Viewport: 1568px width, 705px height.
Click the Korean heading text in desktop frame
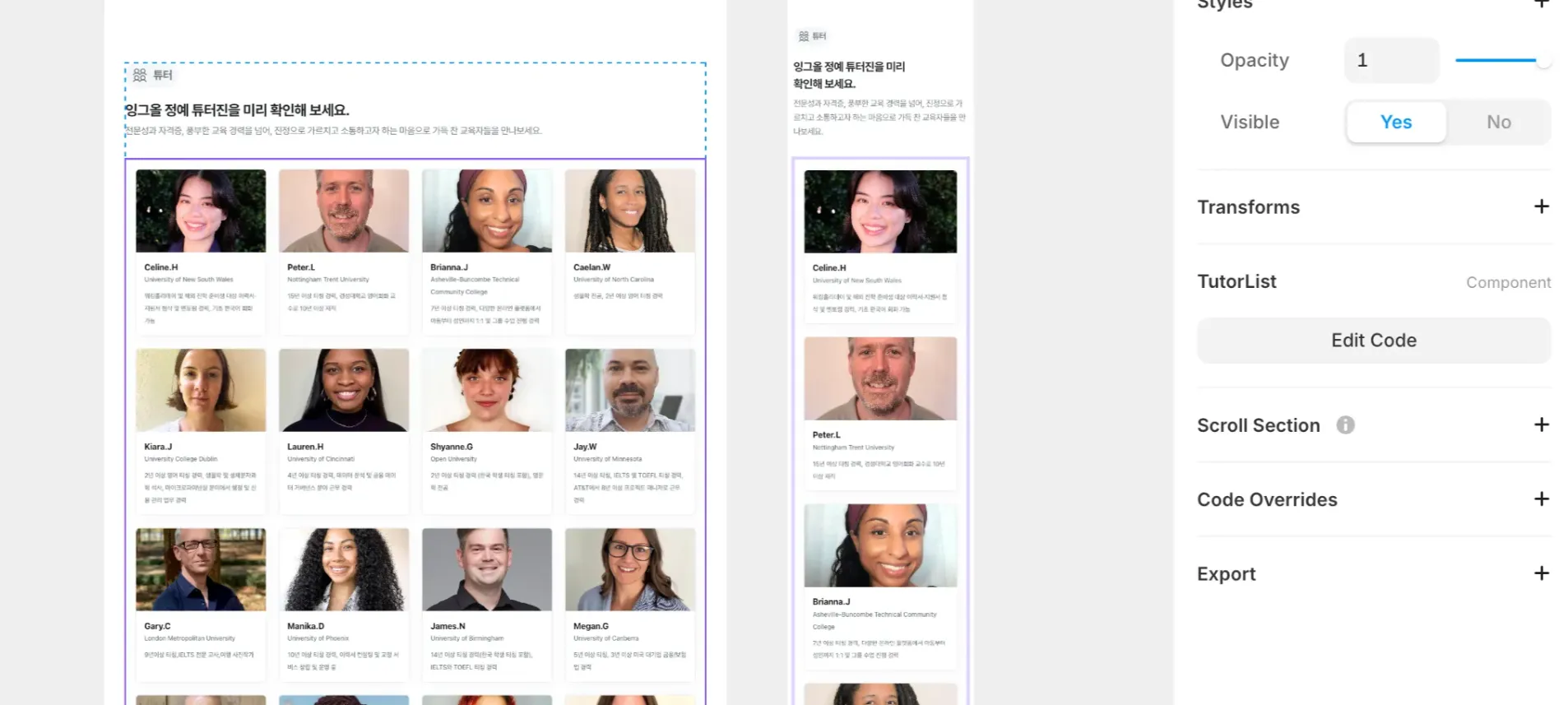237,109
